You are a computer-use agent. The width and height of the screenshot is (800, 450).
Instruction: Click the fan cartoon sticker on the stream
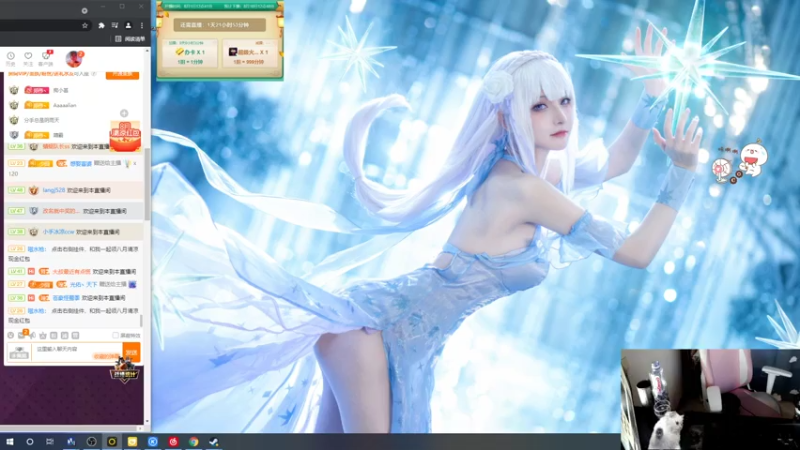coord(739,163)
